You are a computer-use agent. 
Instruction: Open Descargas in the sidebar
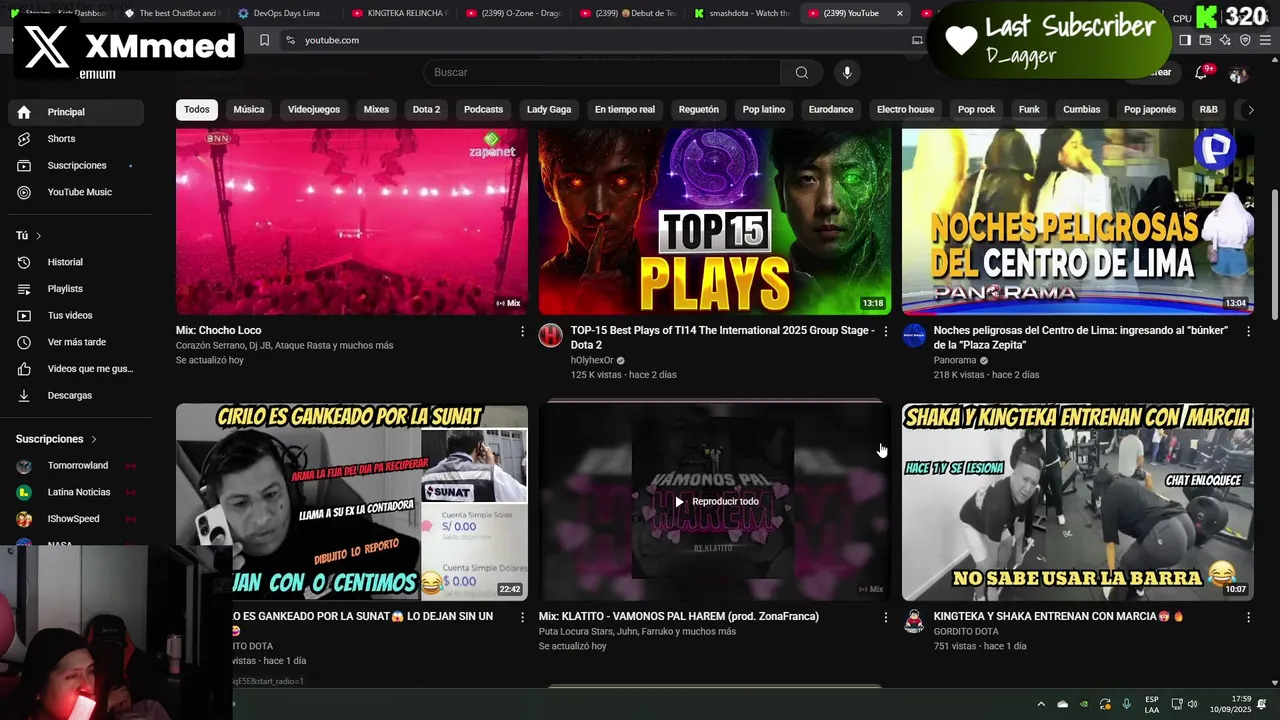click(x=76, y=395)
